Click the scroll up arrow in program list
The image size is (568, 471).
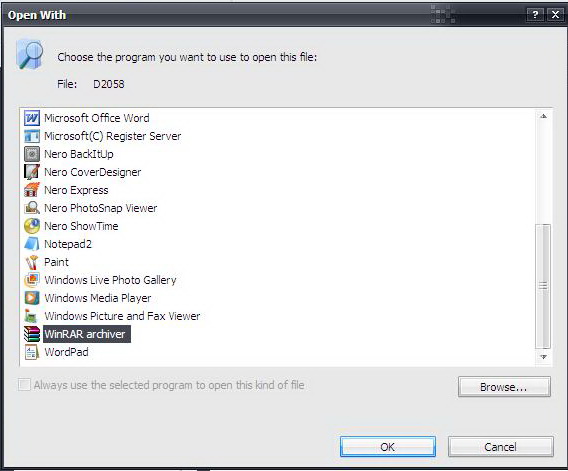[543, 116]
